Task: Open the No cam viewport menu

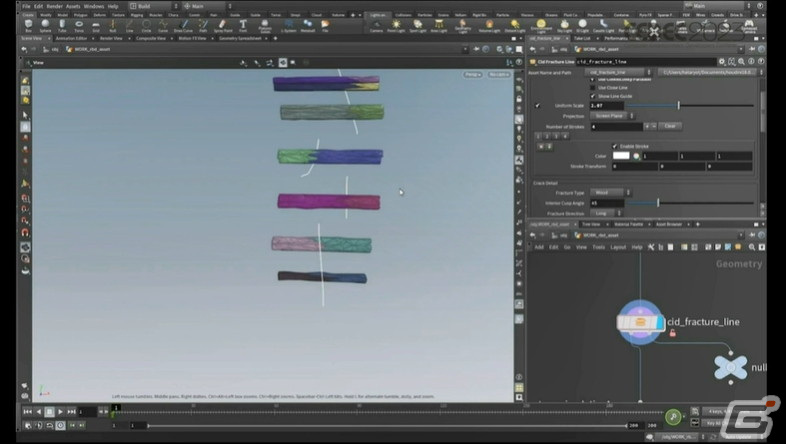Action: pos(499,75)
